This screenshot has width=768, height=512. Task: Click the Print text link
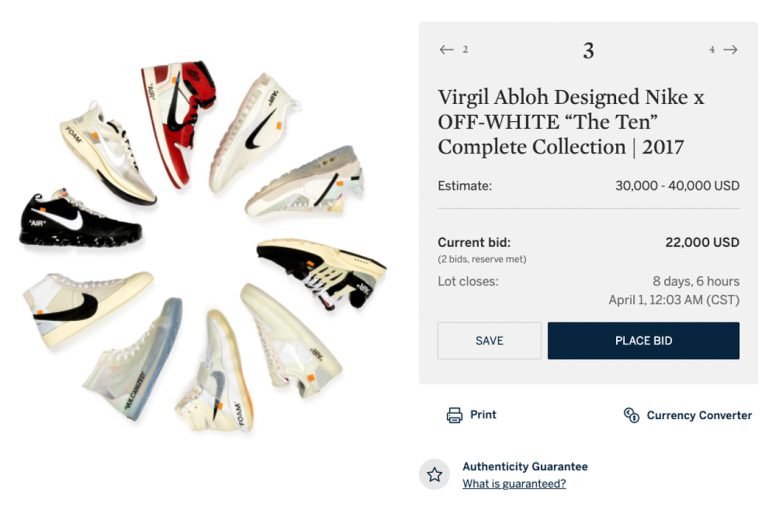click(x=483, y=415)
